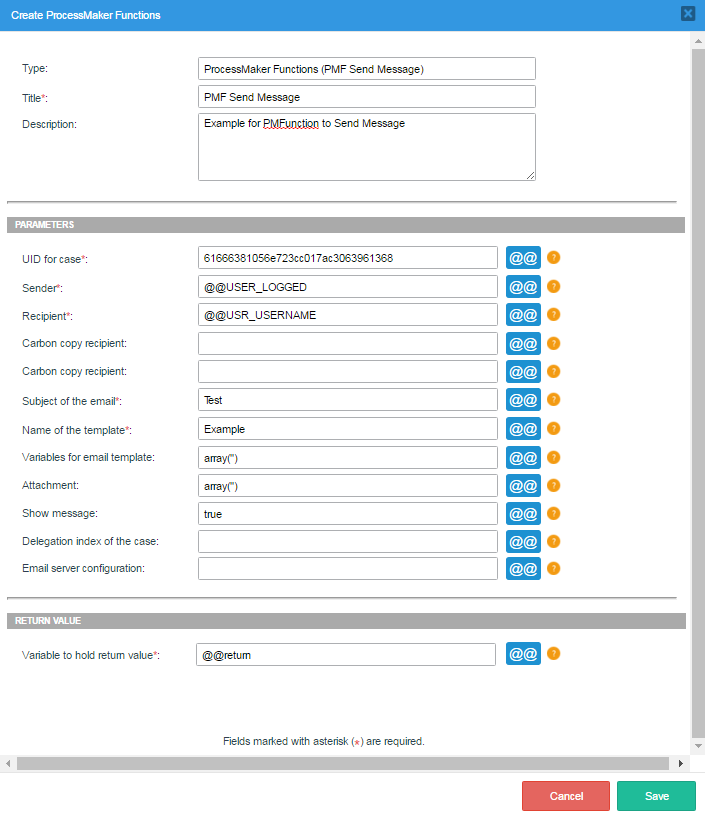The image size is (705, 817).
Task: Click the first Carbon copy recipient field
Action: point(347,344)
